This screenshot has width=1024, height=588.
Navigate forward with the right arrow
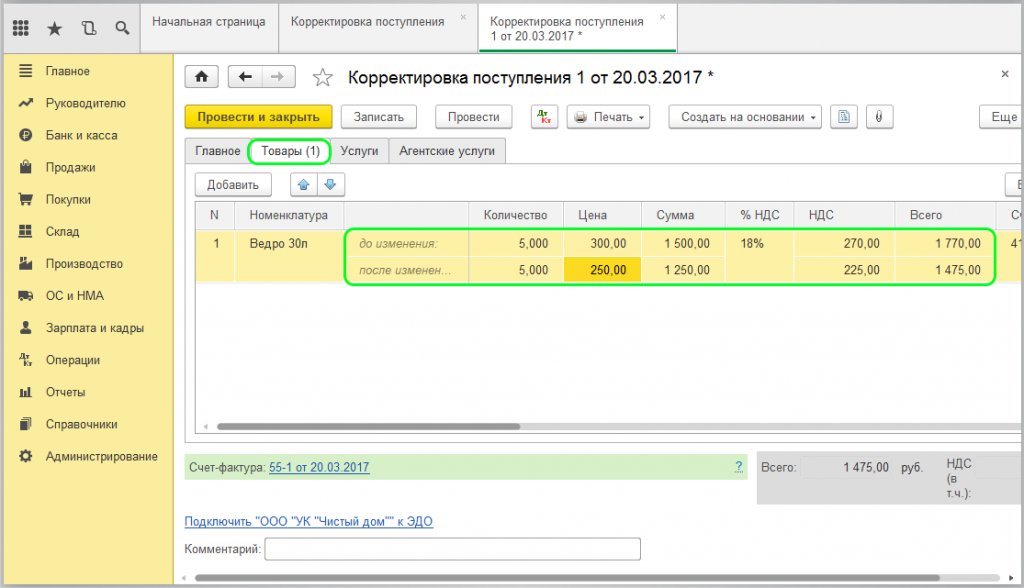(x=278, y=77)
